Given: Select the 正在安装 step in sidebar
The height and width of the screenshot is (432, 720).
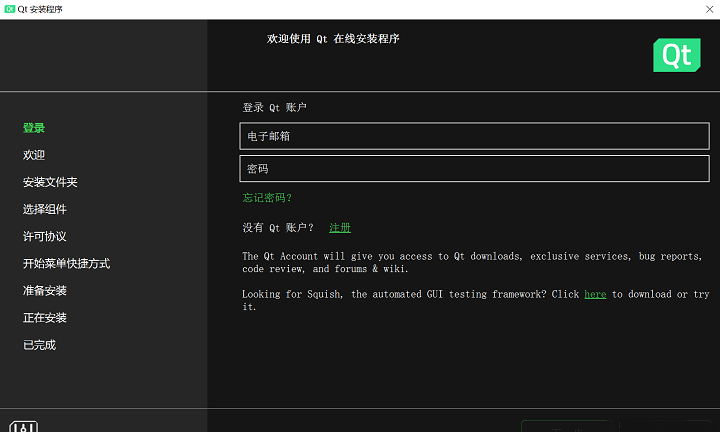Looking at the screenshot, I should (x=45, y=318).
